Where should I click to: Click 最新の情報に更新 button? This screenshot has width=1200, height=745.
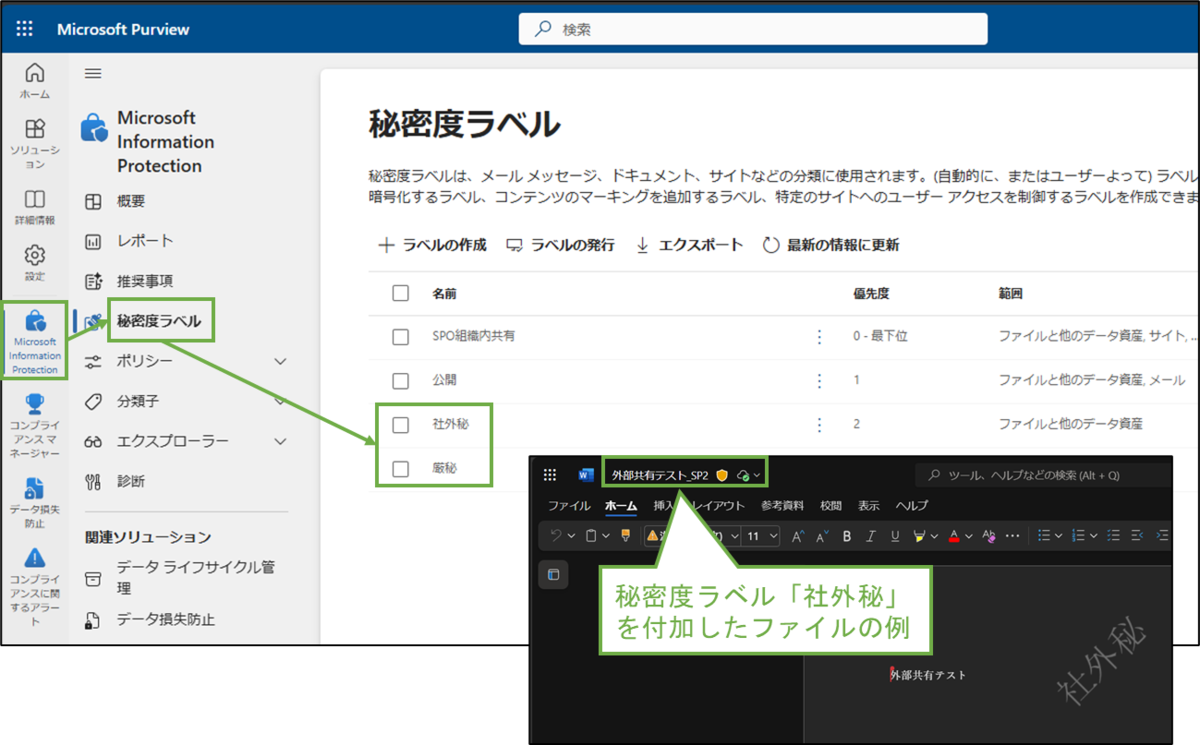pyautogui.click(x=831, y=245)
